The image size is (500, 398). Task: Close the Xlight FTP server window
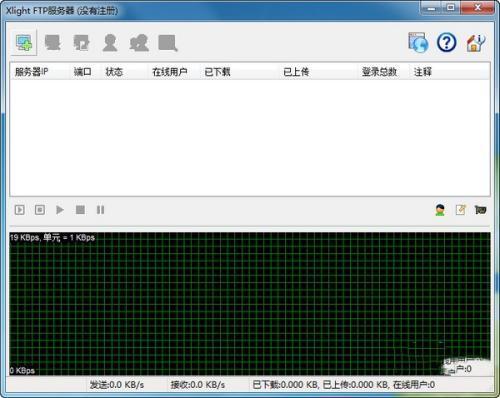(x=477, y=8)
